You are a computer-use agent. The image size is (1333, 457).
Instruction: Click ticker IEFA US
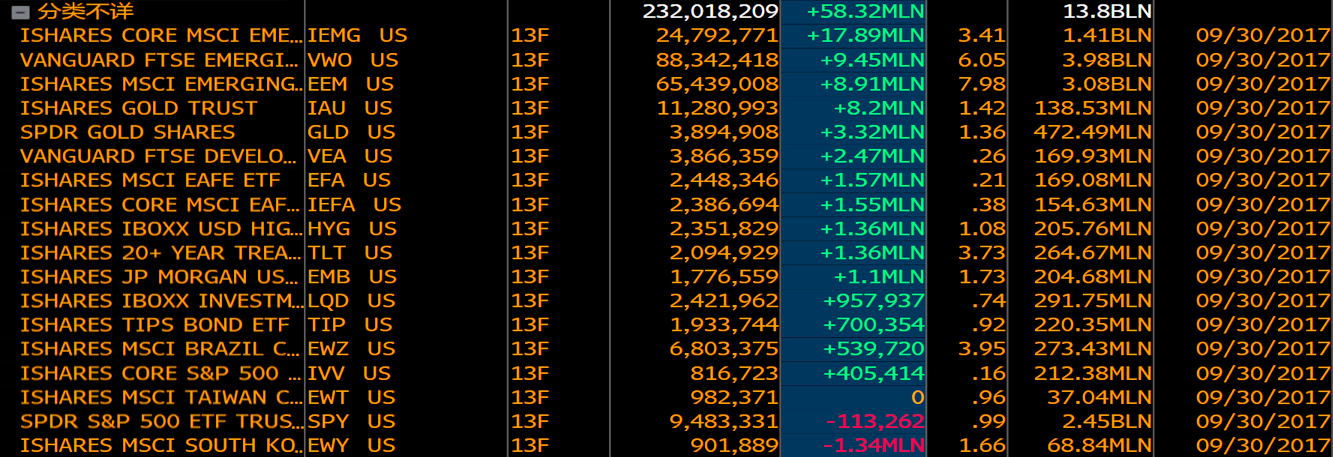coord(355,204)
